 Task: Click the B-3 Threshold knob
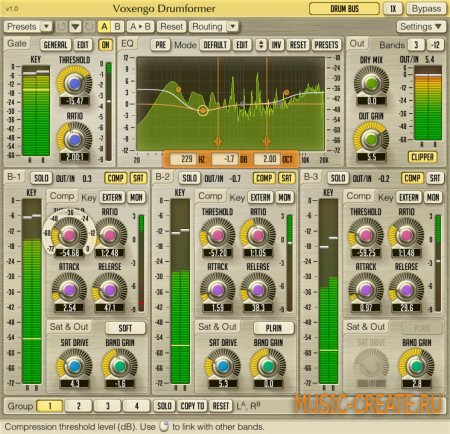tap(366, 235)
